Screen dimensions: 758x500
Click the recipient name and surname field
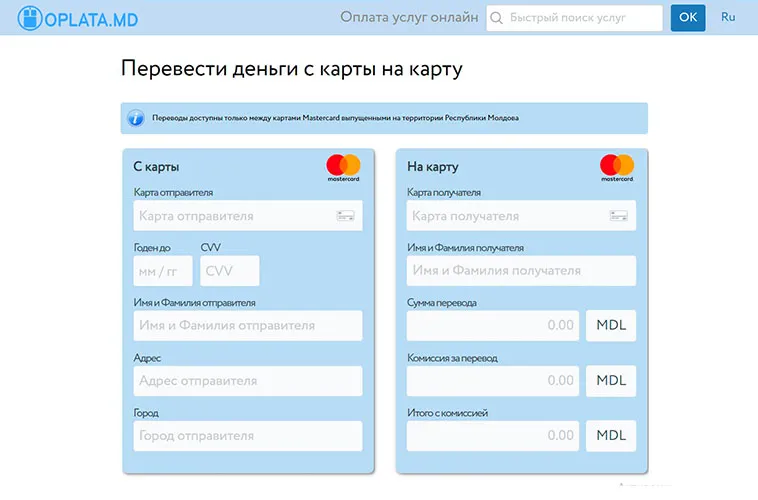point(521,271)
